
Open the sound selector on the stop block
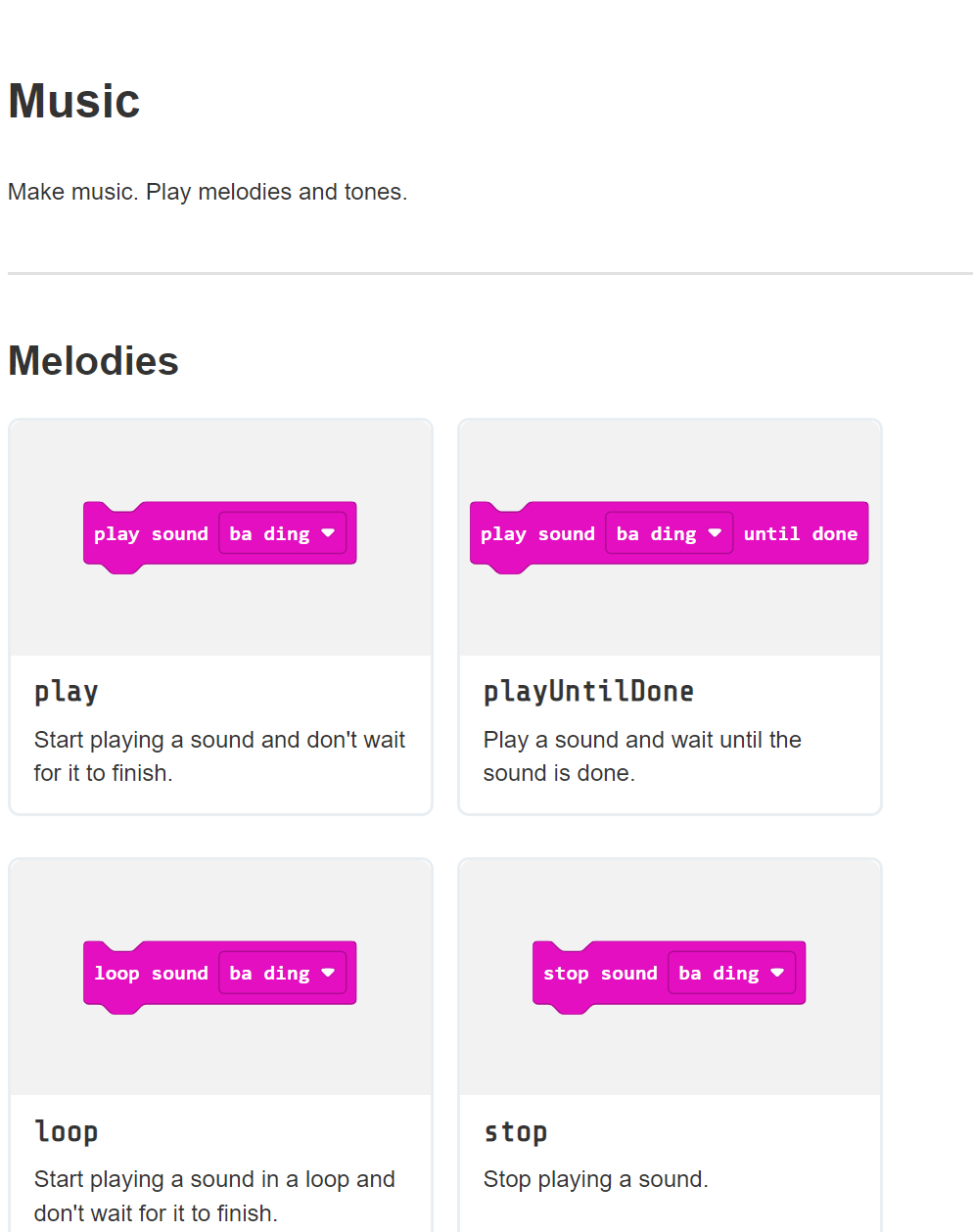(x=733, y=973)
